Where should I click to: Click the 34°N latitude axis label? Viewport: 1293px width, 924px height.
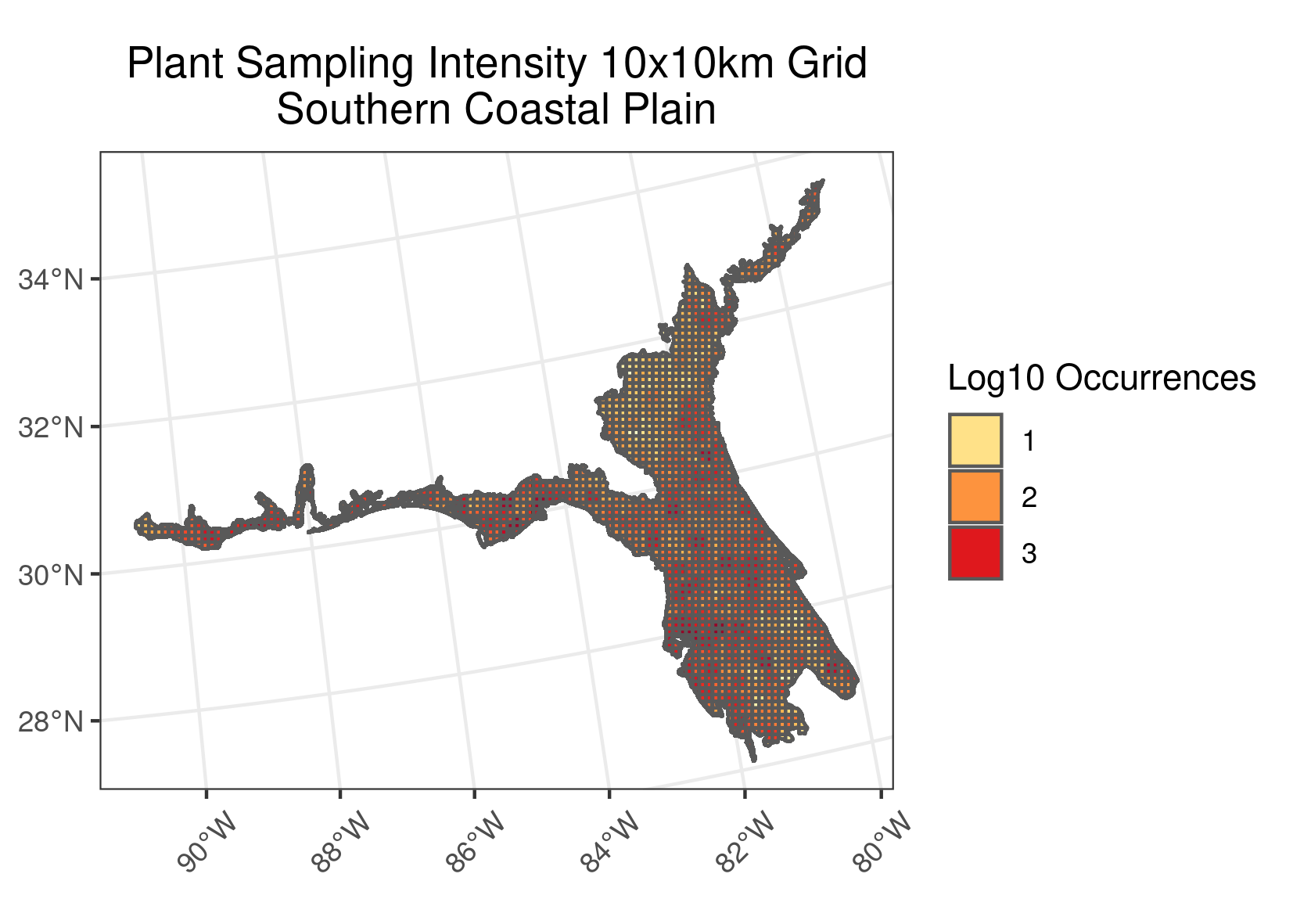point(51,279)
